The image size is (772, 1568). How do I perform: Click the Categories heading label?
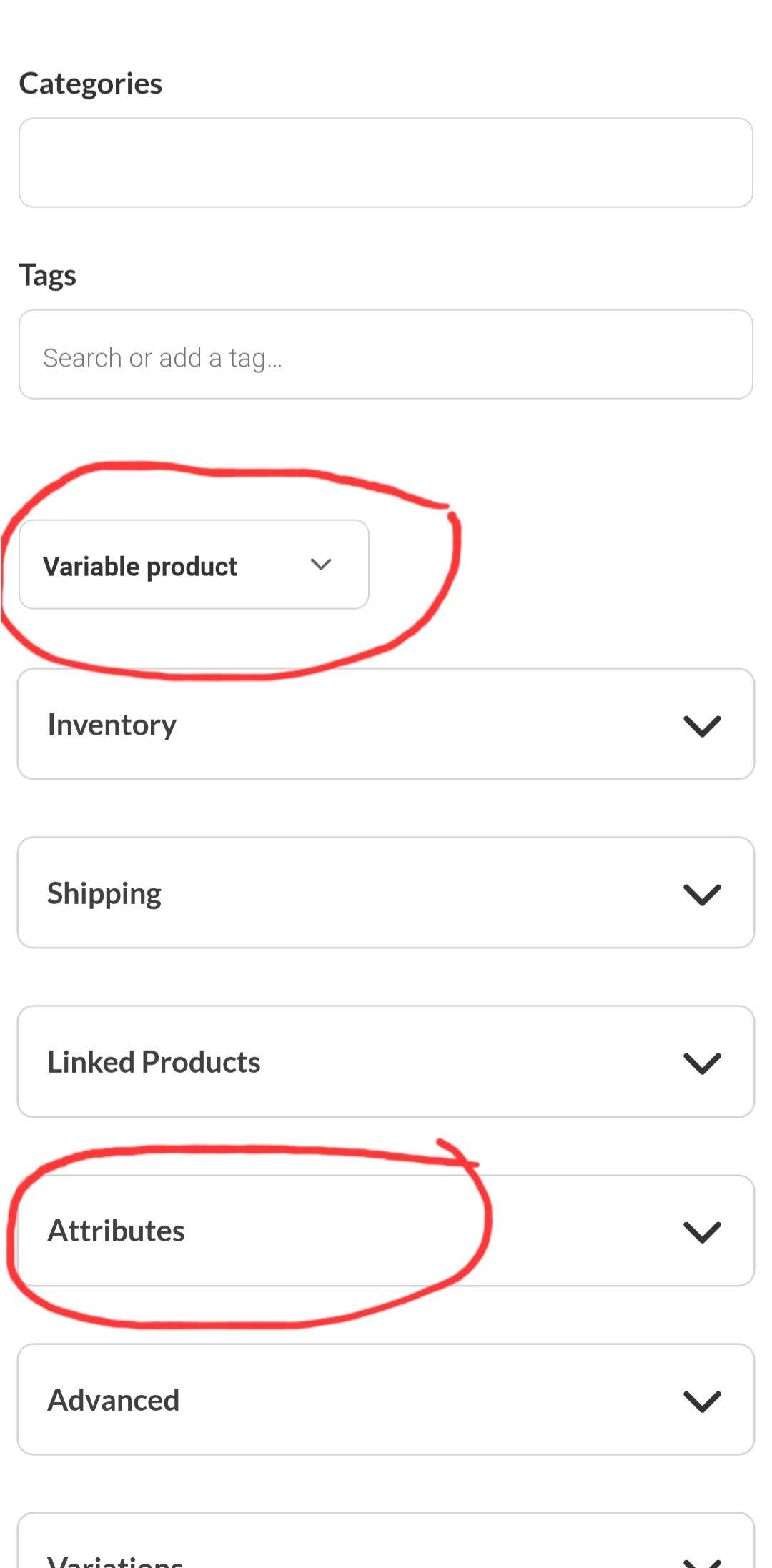point(90,84)
